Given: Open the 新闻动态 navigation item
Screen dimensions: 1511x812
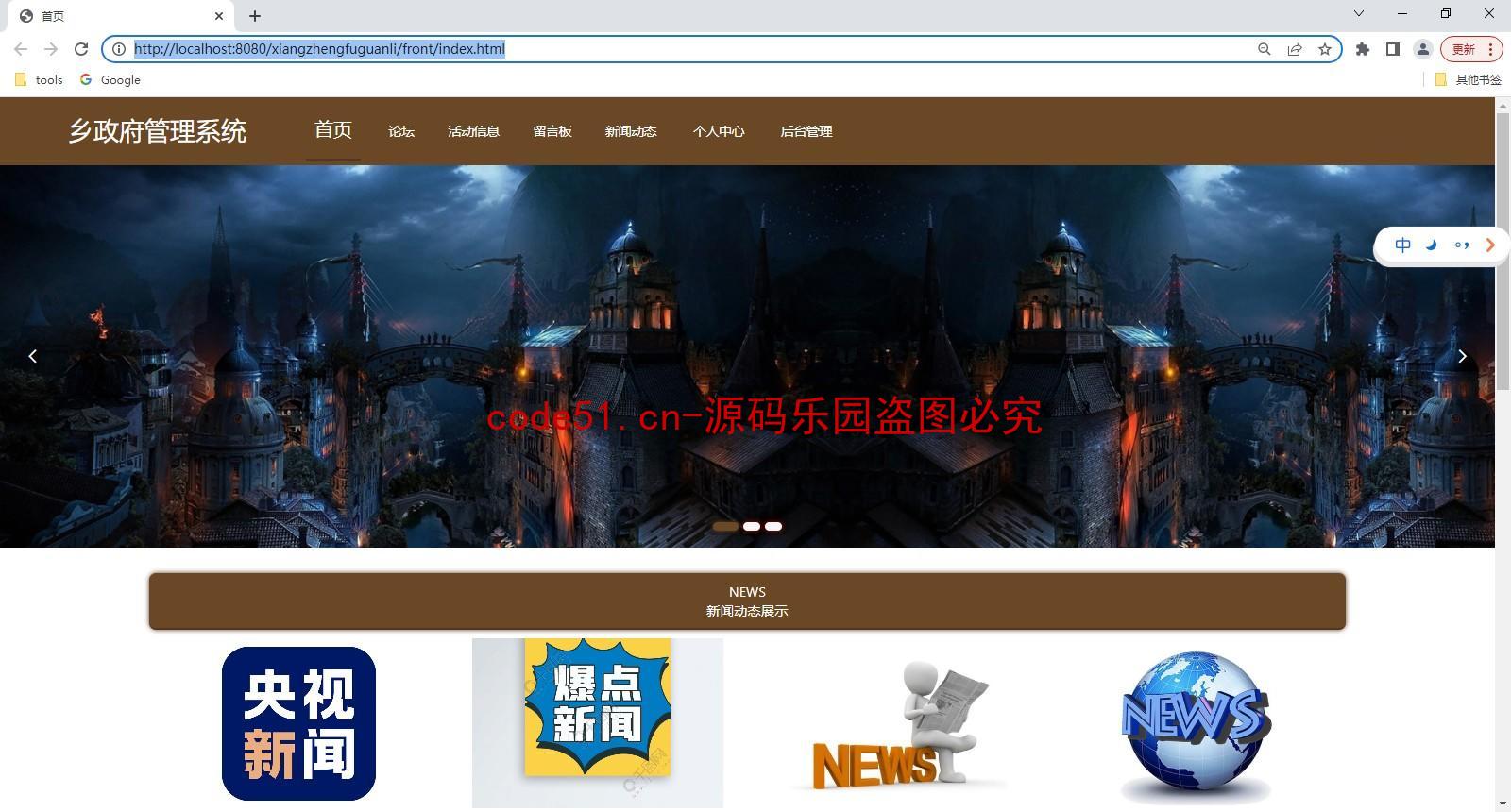Looking at the screenshot, I should point(631,131).
